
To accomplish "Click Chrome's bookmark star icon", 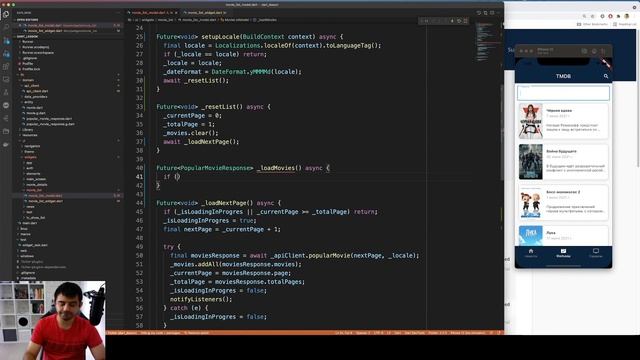I will (x=593, y=16).
